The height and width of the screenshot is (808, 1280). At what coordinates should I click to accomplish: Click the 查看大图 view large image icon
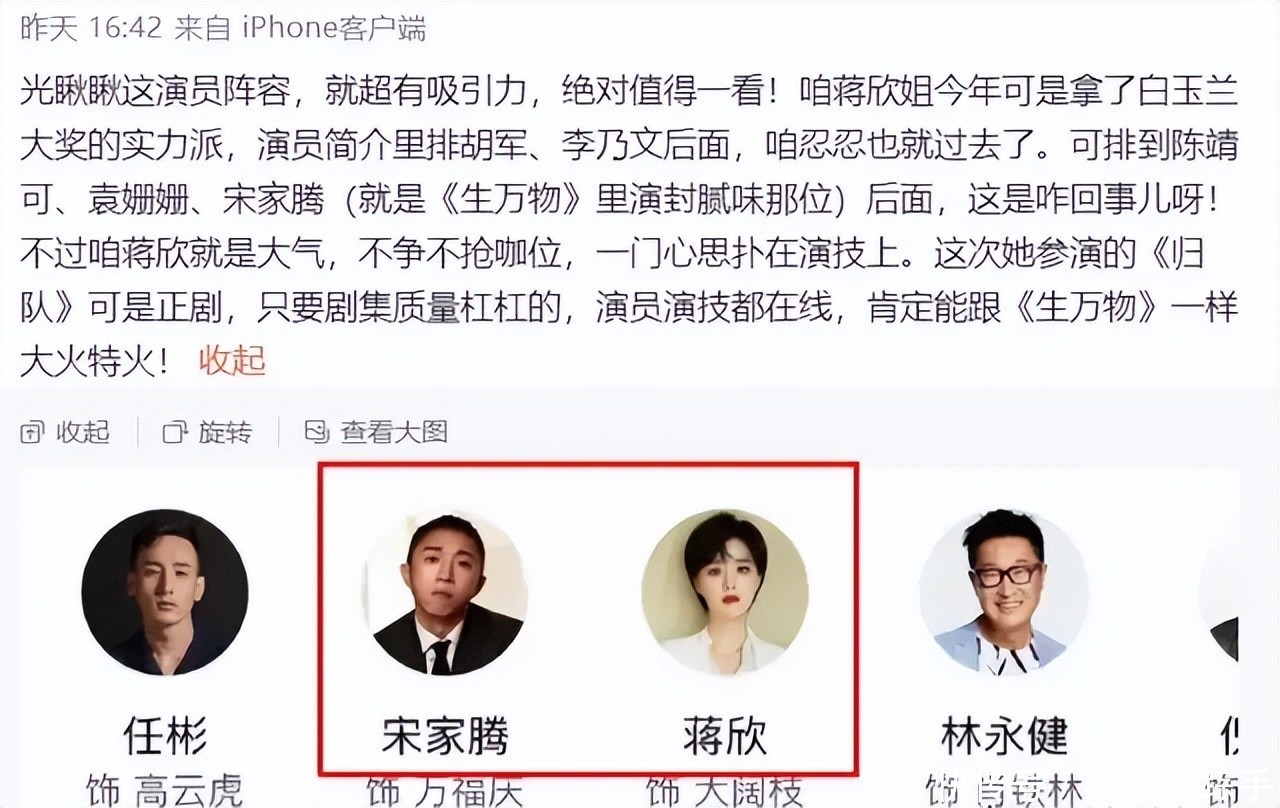point(317,432)
